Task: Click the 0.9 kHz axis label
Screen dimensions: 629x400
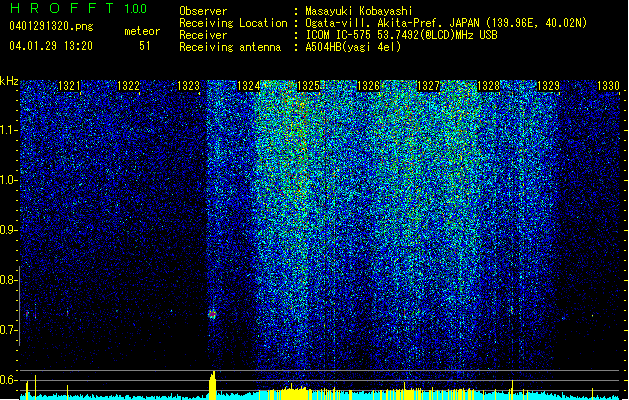Action: click(x=9, y=230)
